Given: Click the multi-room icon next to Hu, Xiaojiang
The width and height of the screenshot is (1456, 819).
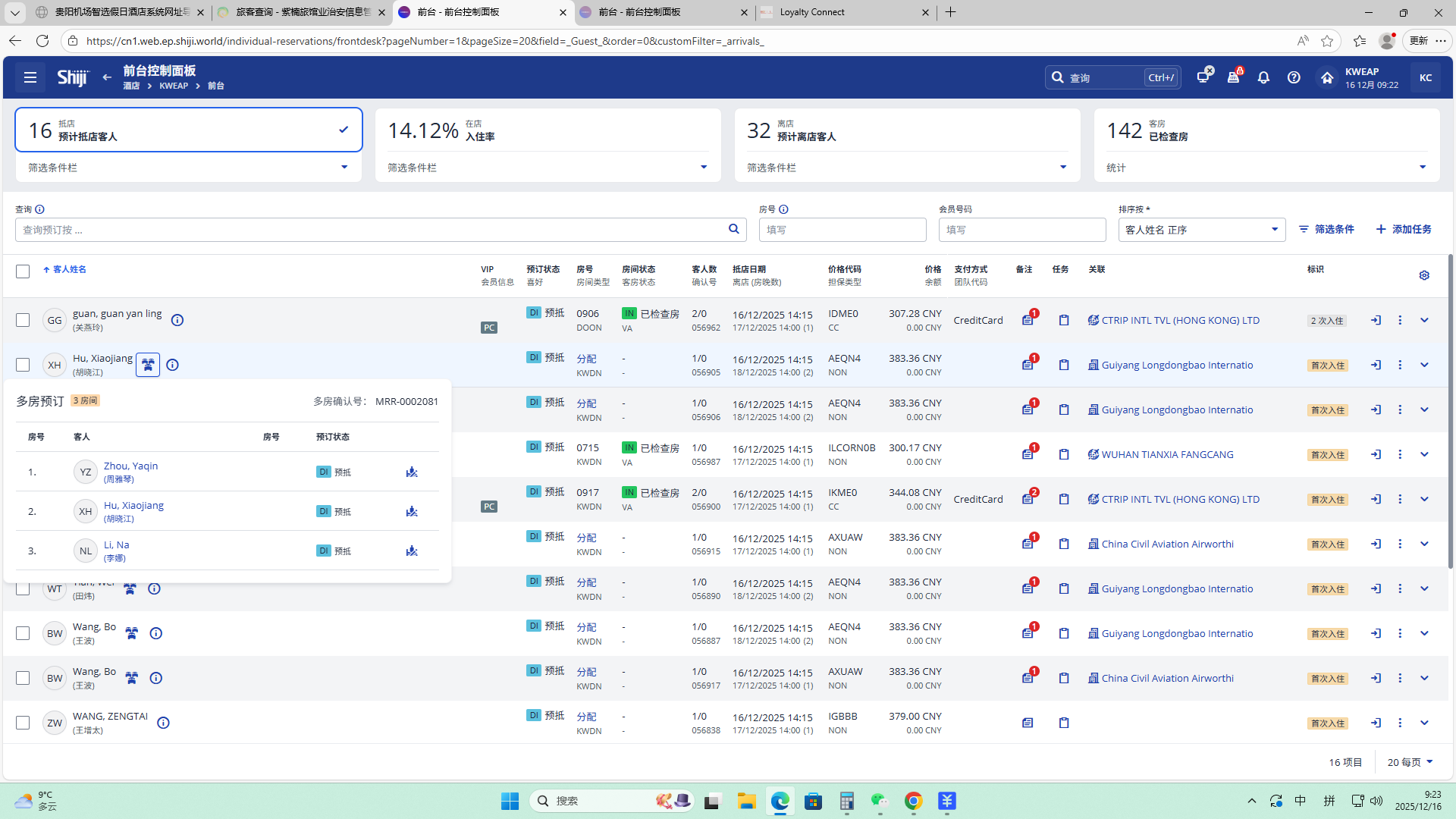Looking at the screenshot, I should coord(148,366).
